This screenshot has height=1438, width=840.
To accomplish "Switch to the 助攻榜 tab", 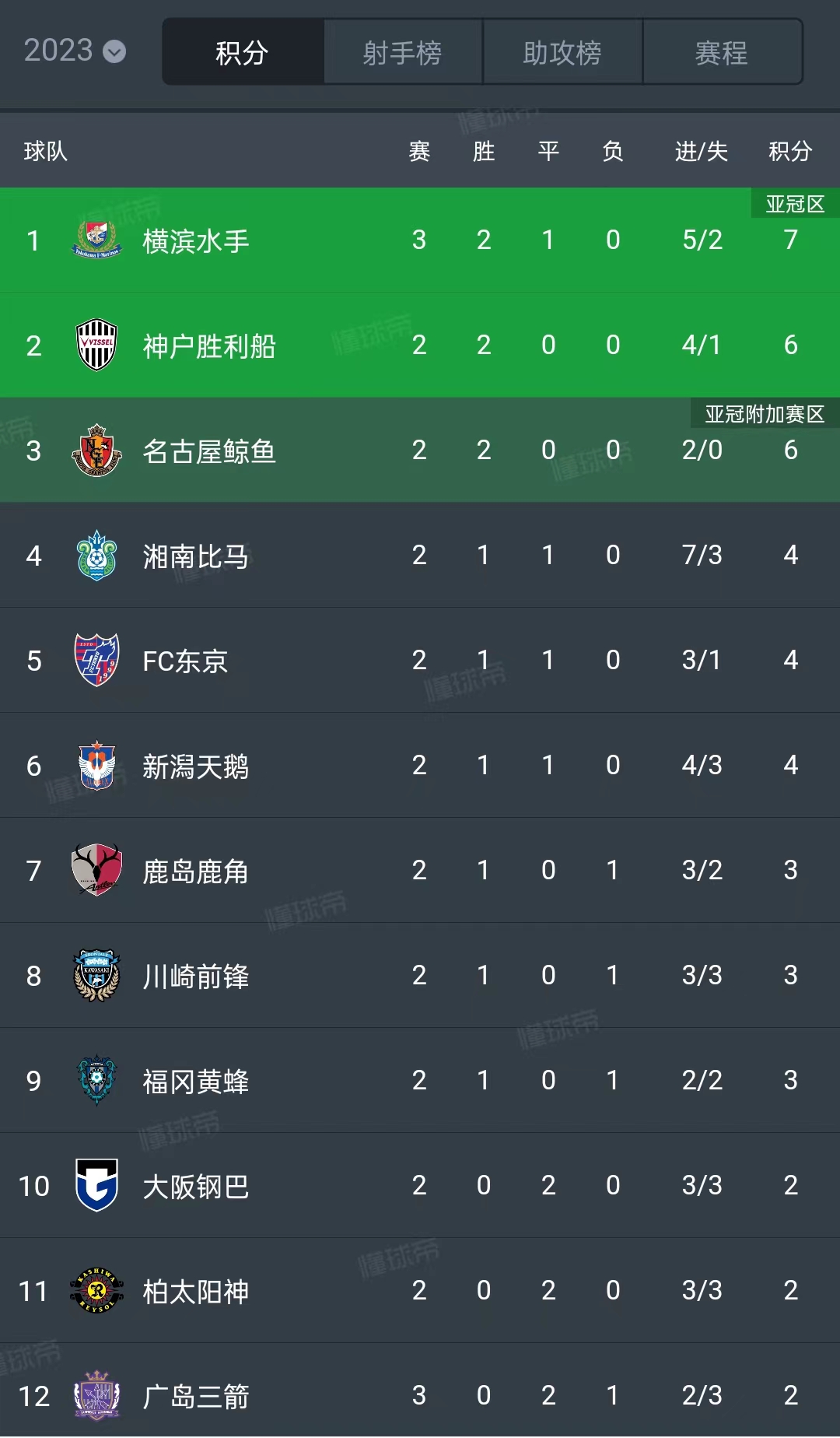I will click(562, 53).
